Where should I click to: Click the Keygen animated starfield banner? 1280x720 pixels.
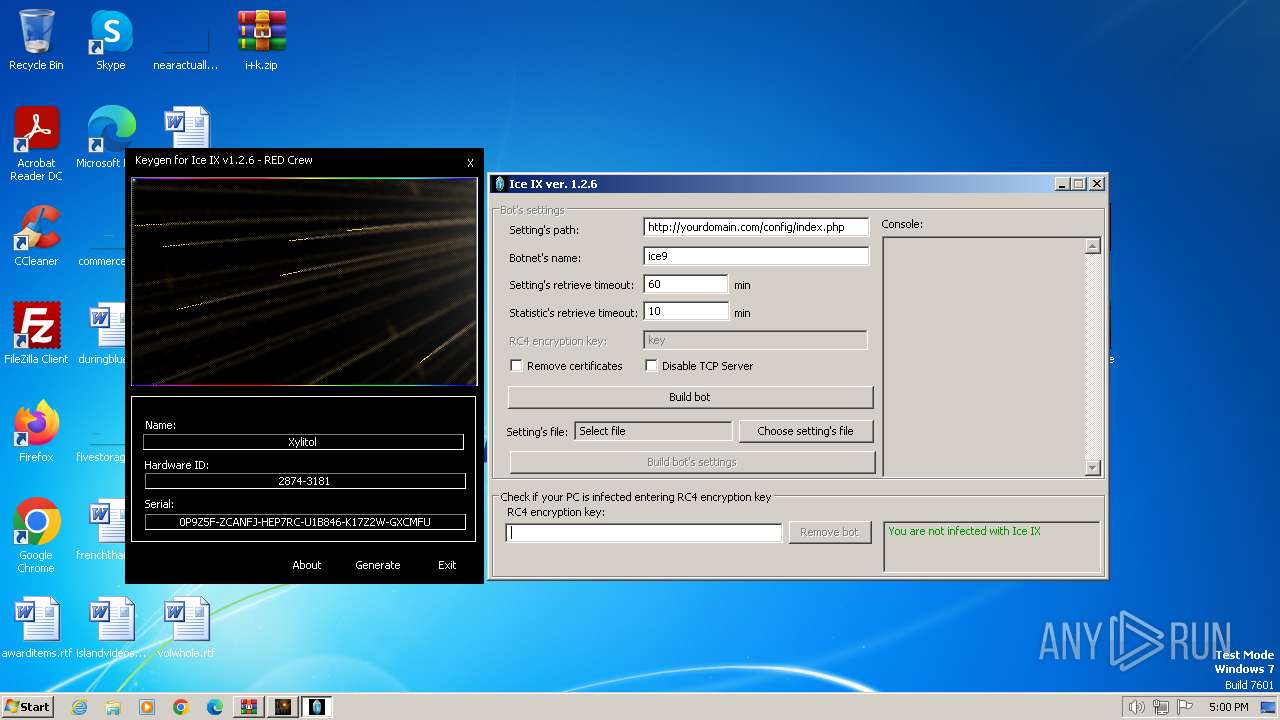point(304,282)
